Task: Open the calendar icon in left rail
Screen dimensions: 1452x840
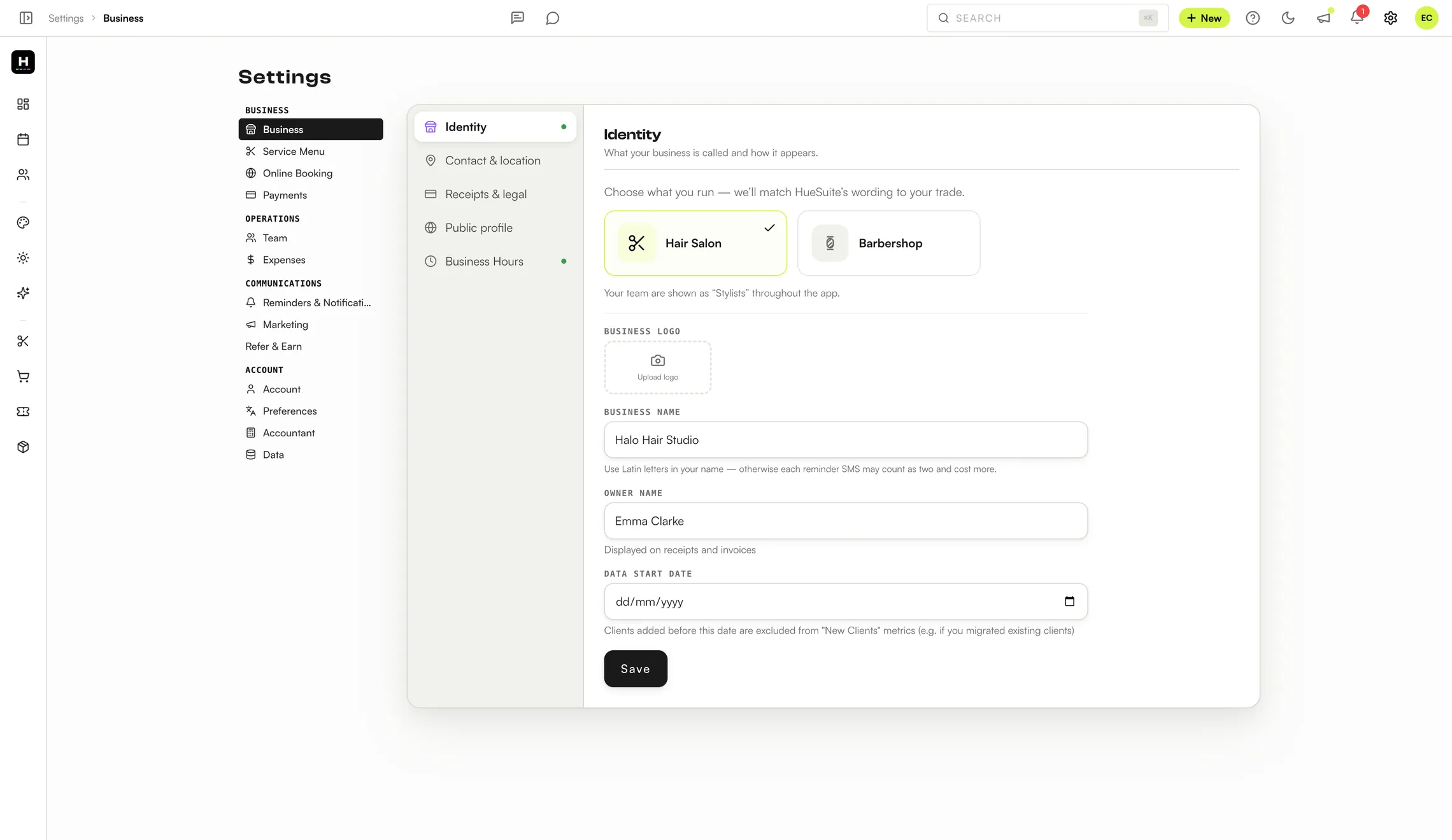Action: [23, 139]
